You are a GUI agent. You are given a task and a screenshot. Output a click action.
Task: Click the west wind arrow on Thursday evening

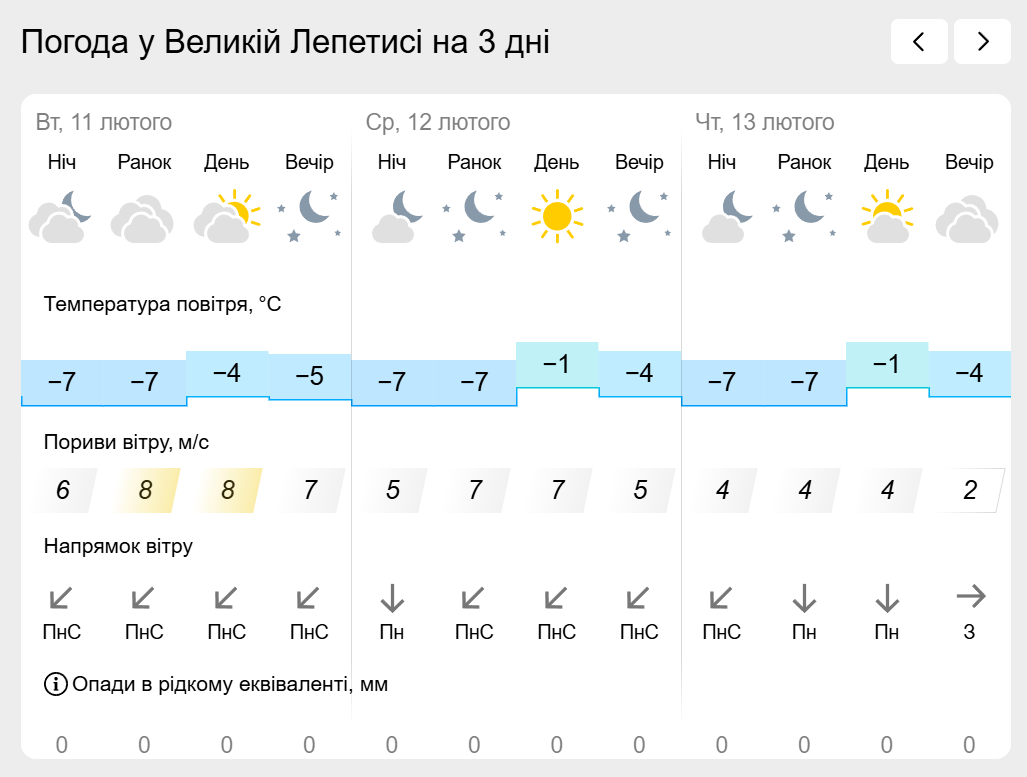pyautogui.click(x=970, y=596)
